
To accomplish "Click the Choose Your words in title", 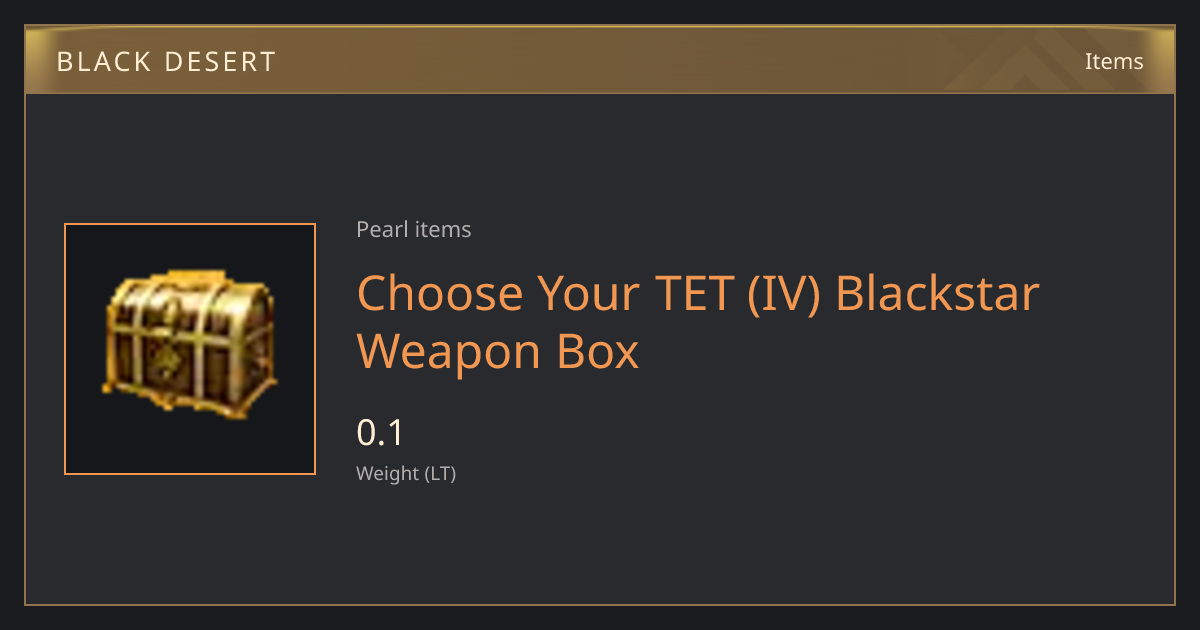I will point(498,293).
